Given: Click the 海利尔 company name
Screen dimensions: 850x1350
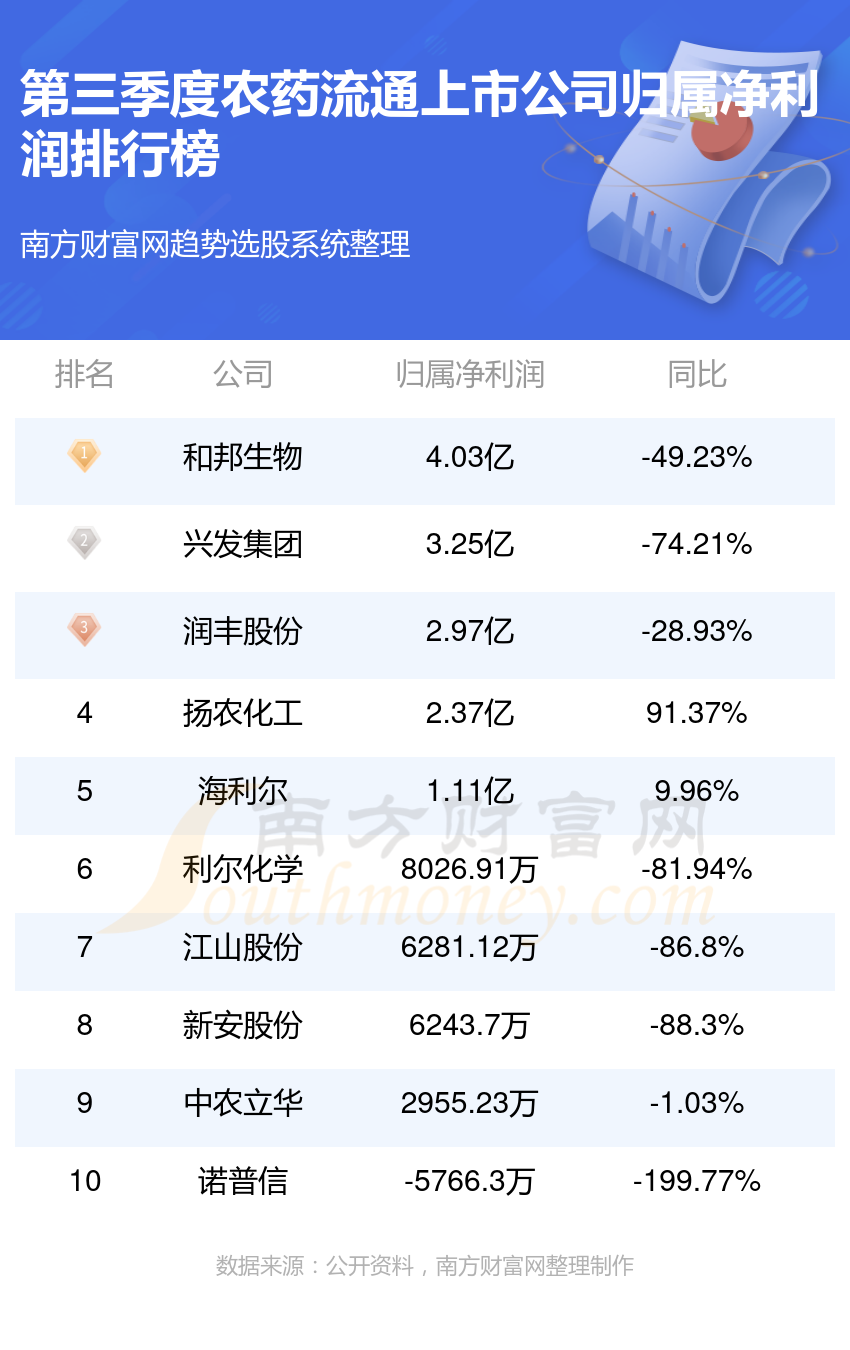Looking at the screenshot, I should pos(243,791).
